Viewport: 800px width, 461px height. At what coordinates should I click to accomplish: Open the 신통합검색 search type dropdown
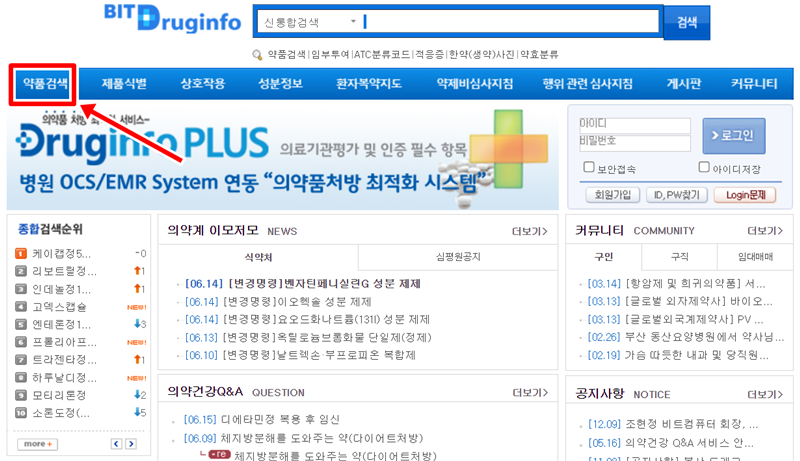[310, 22]
